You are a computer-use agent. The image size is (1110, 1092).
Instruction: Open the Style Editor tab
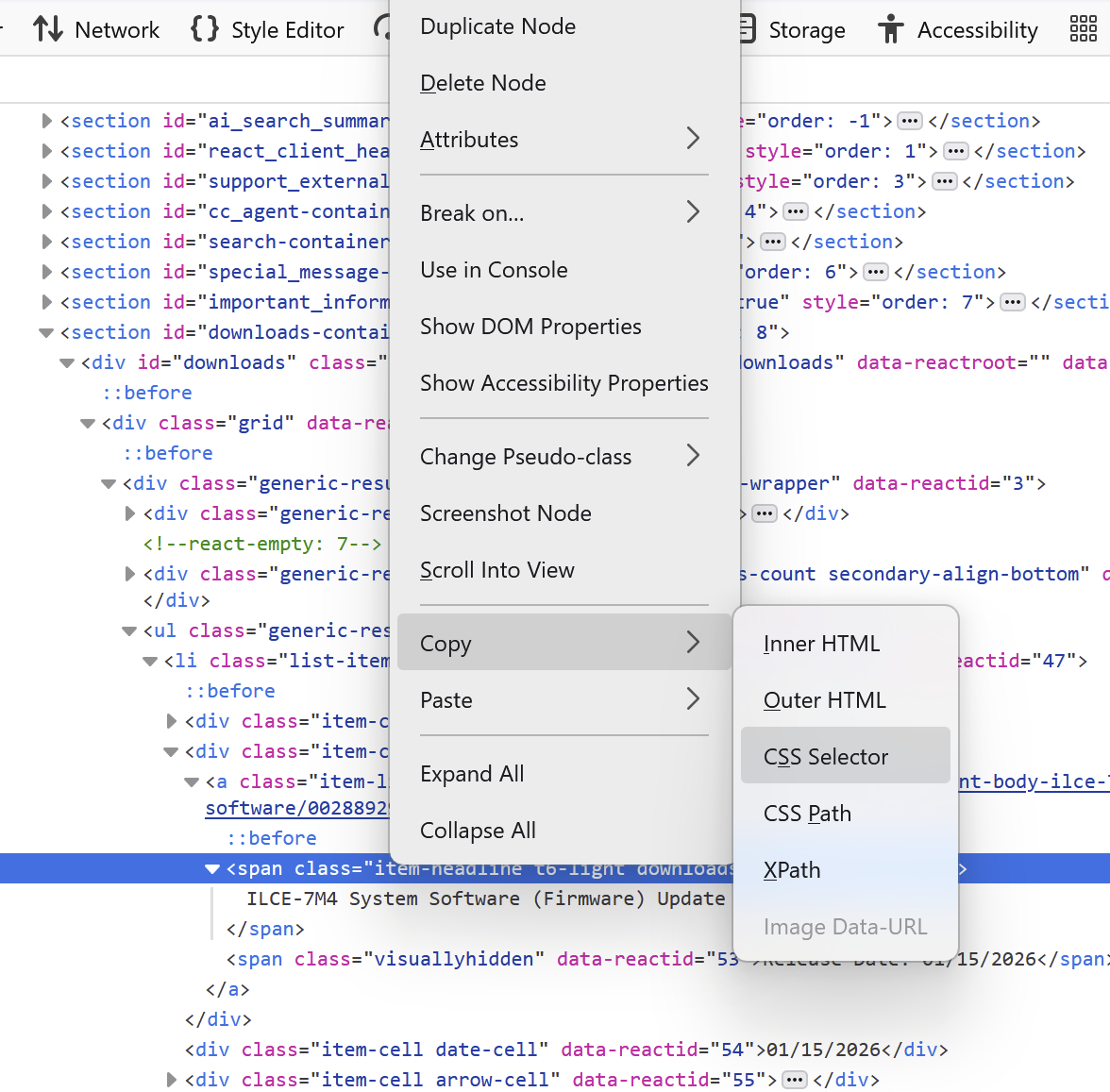(x=268, y=30)
